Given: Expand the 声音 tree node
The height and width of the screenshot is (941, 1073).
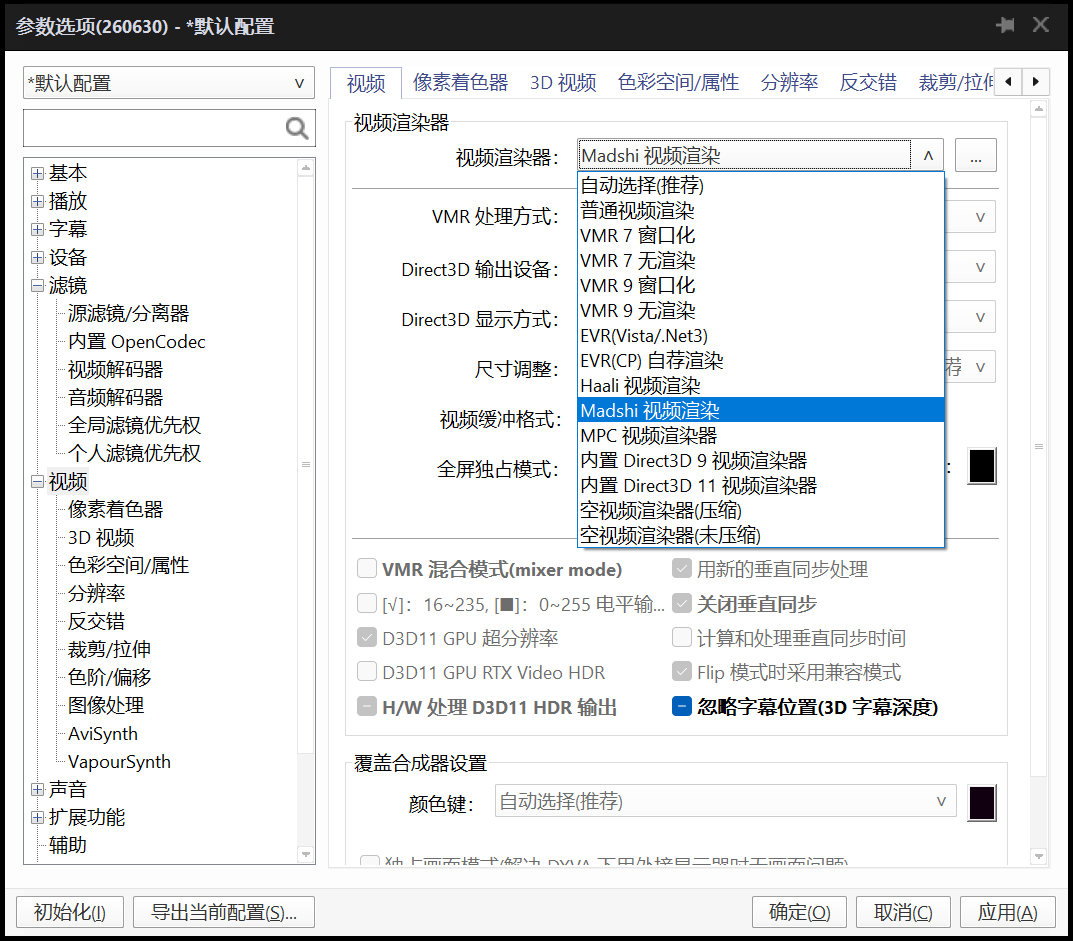Looking at the screenshot, I should point(38,790).
